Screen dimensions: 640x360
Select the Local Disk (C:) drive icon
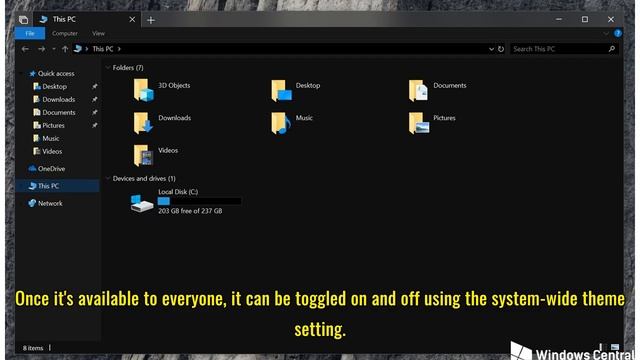click(x=142, y=203)
